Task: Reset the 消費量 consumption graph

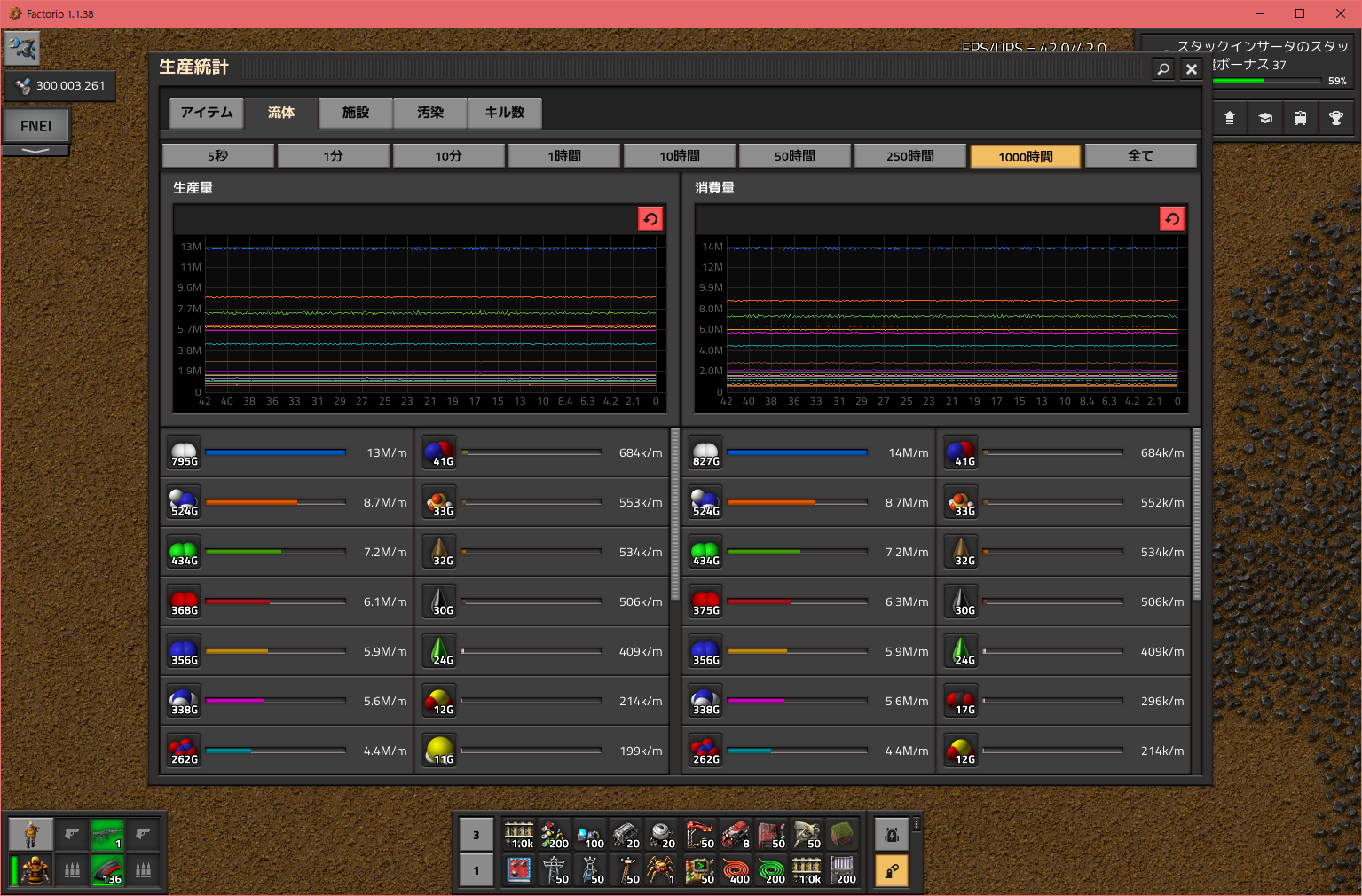Action: [1172, 219]
